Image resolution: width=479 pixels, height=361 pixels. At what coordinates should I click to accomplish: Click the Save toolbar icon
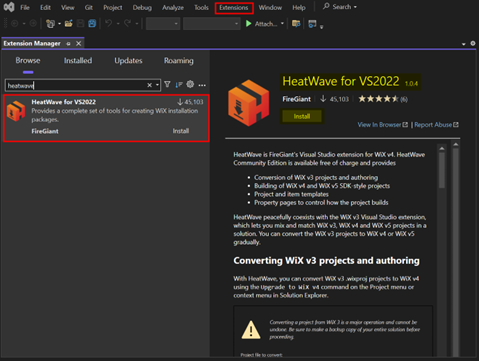tap(80, 24)
